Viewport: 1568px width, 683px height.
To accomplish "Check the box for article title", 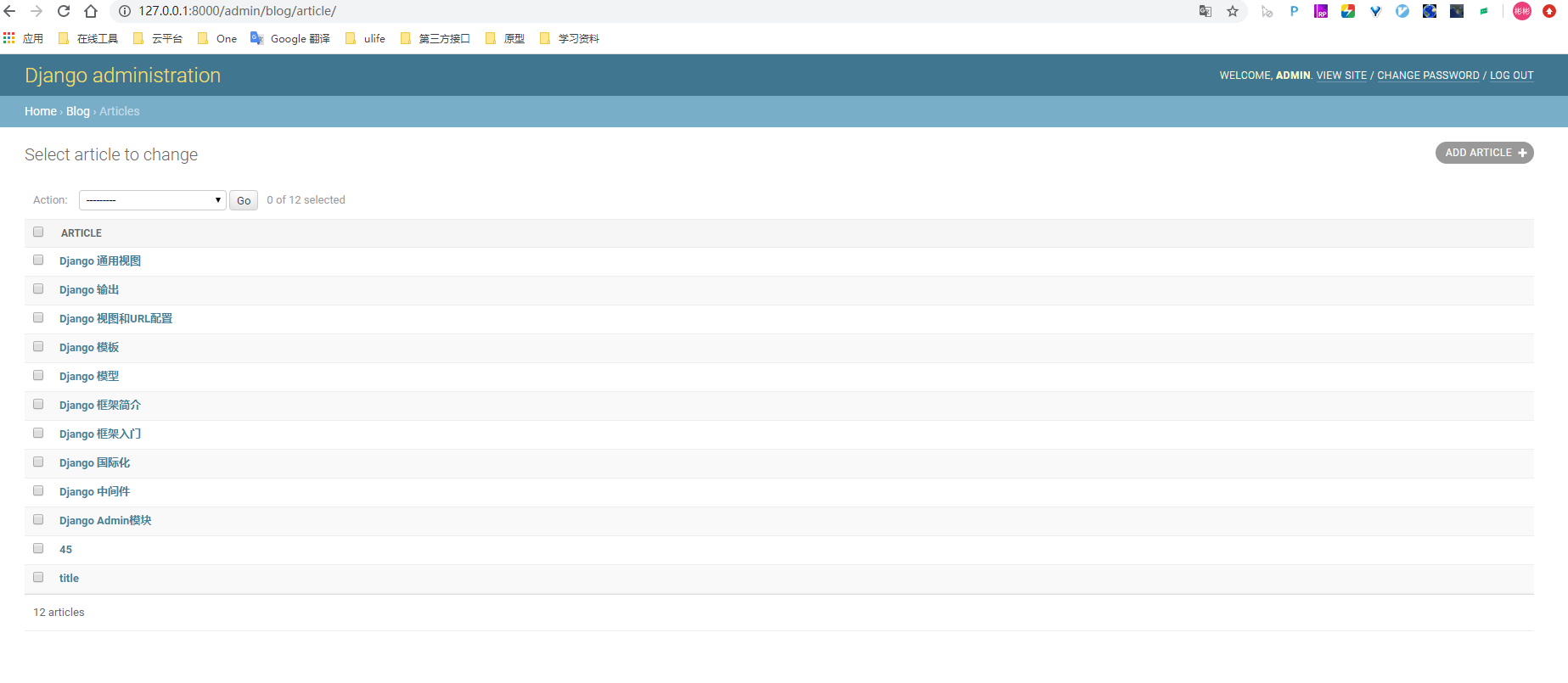I will coord(38,577).
